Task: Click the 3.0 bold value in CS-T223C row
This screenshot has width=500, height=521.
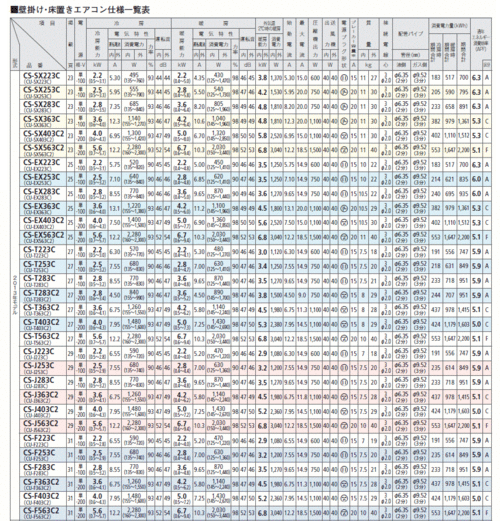Action: (x=262, y=252)
